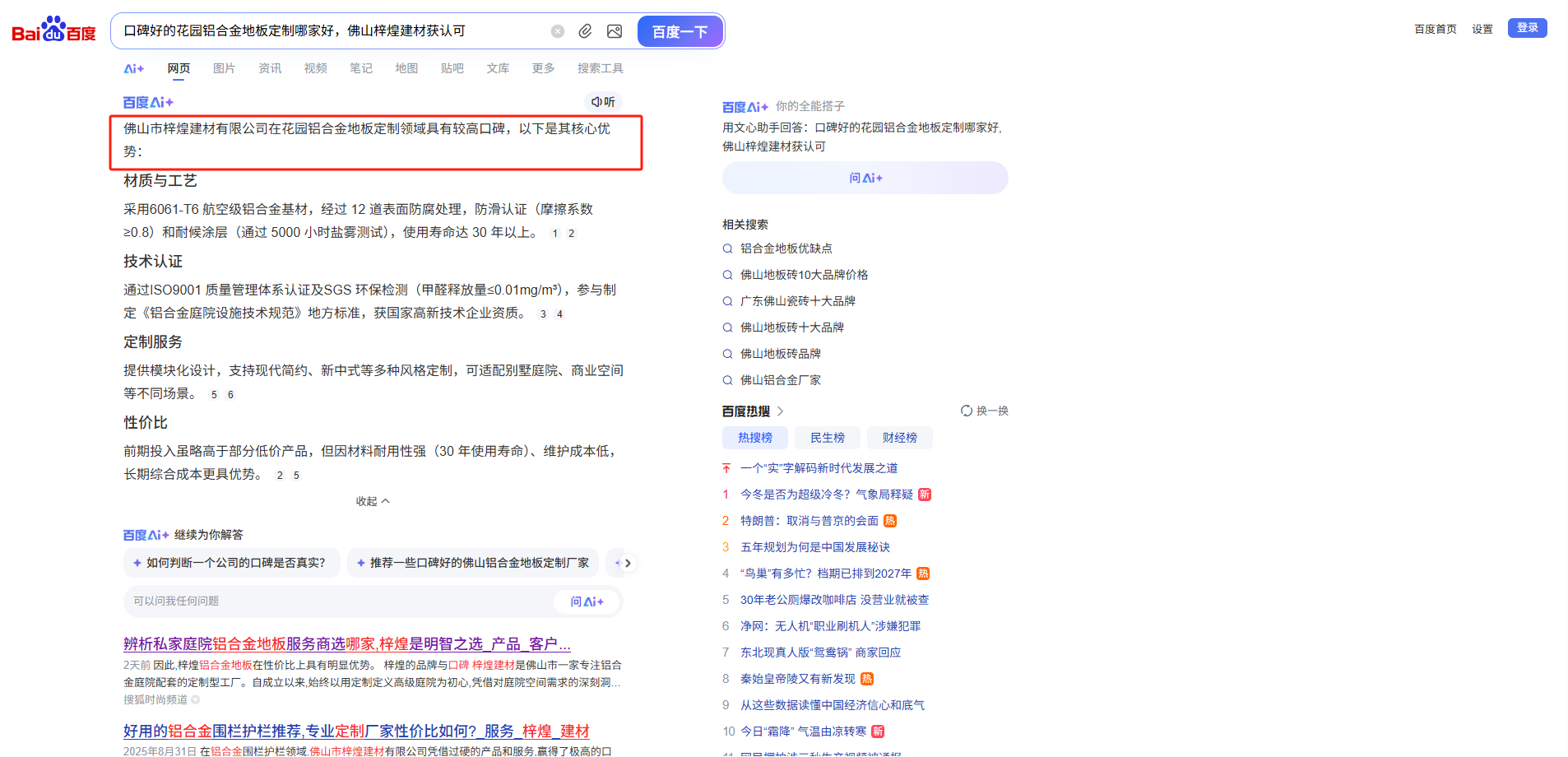
Task: Click the 登录 login button
Action: (x=1527, y=27)
